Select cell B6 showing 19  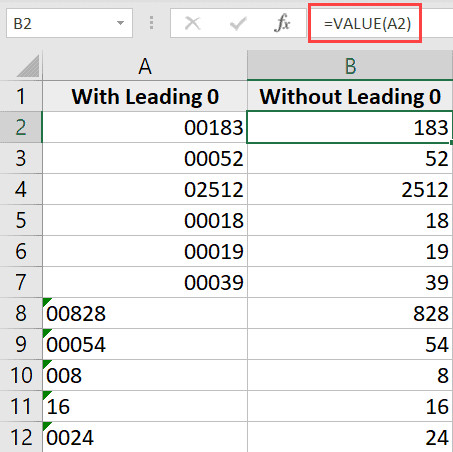350,251
